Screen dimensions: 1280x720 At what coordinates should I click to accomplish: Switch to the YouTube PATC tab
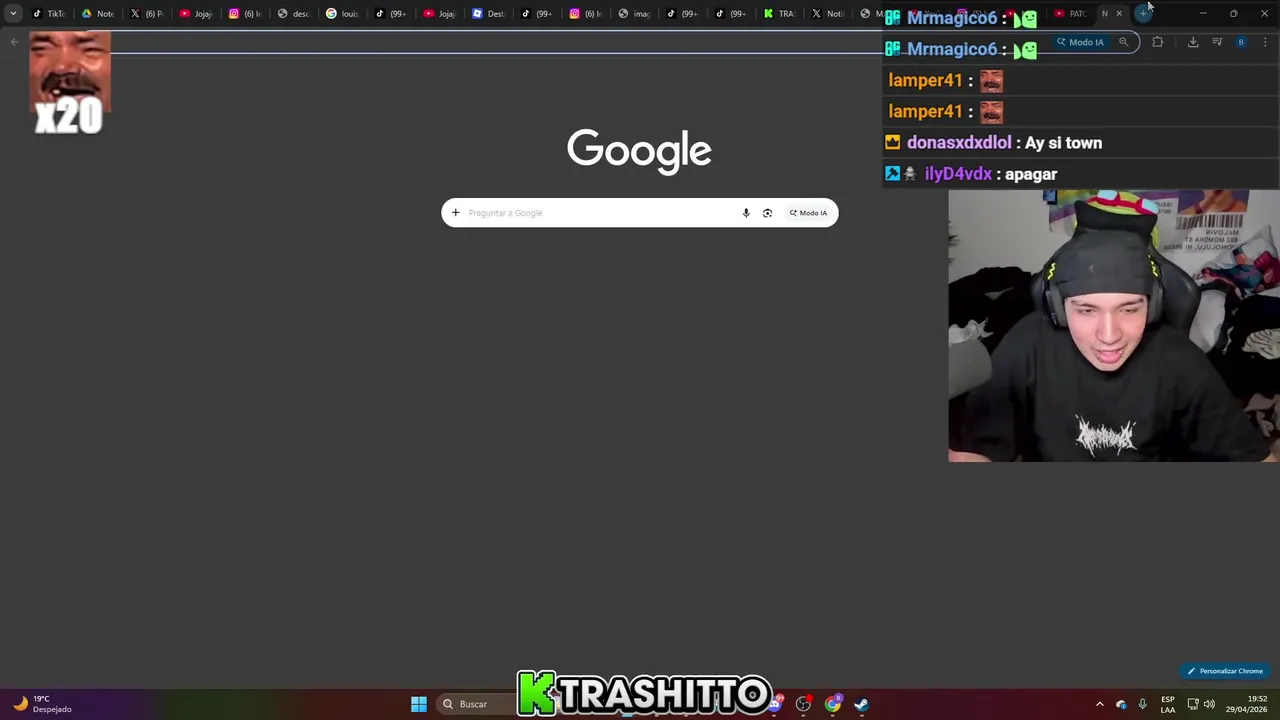tap(1071, 14)
